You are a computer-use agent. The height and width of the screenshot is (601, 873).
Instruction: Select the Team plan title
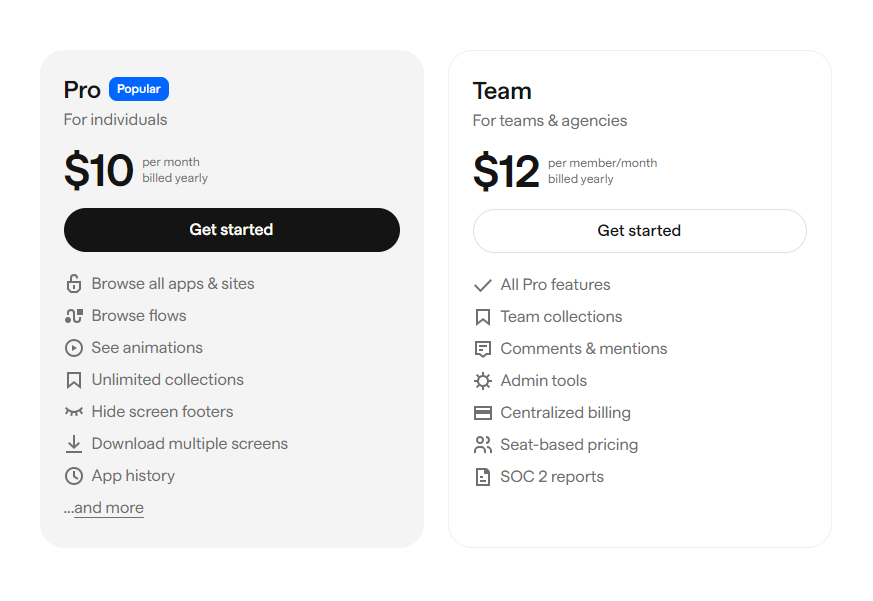[502, 91]
